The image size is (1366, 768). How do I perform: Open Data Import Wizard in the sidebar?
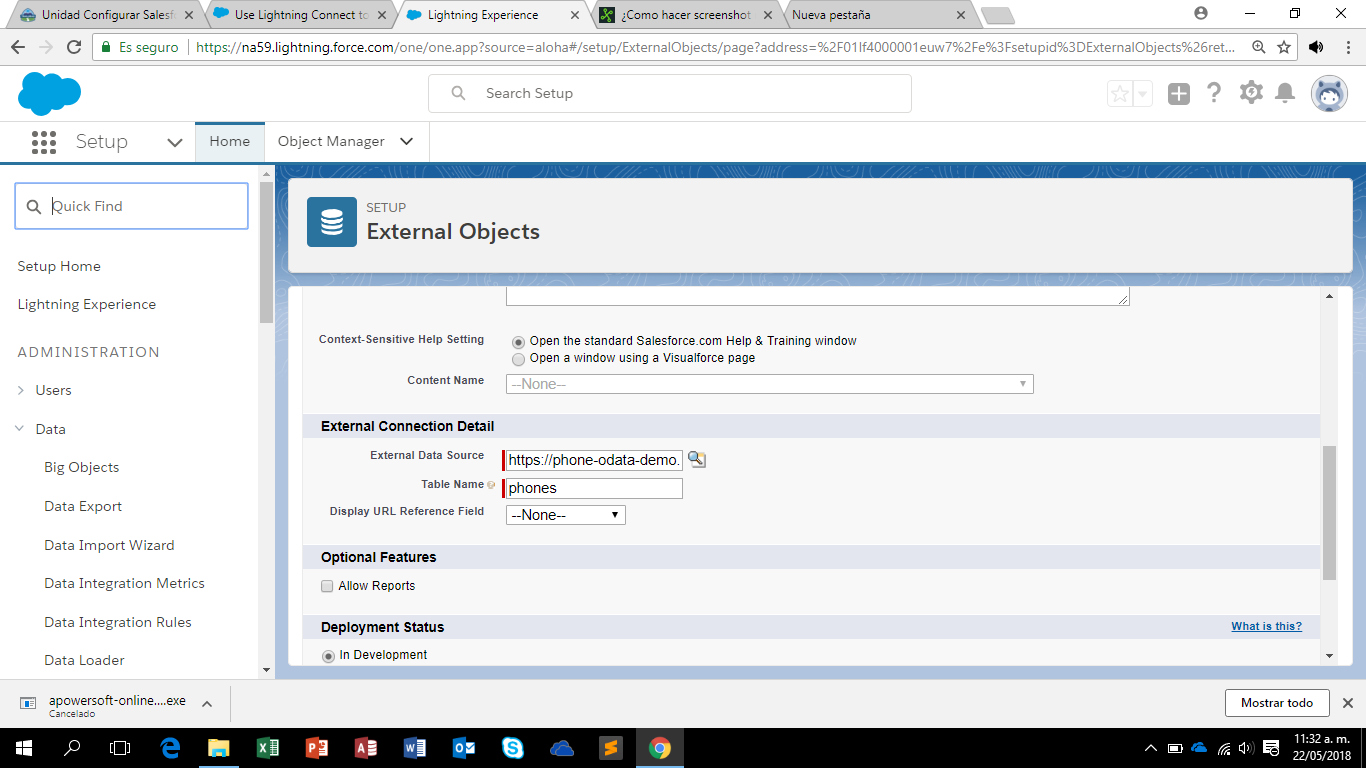[109, 545]
